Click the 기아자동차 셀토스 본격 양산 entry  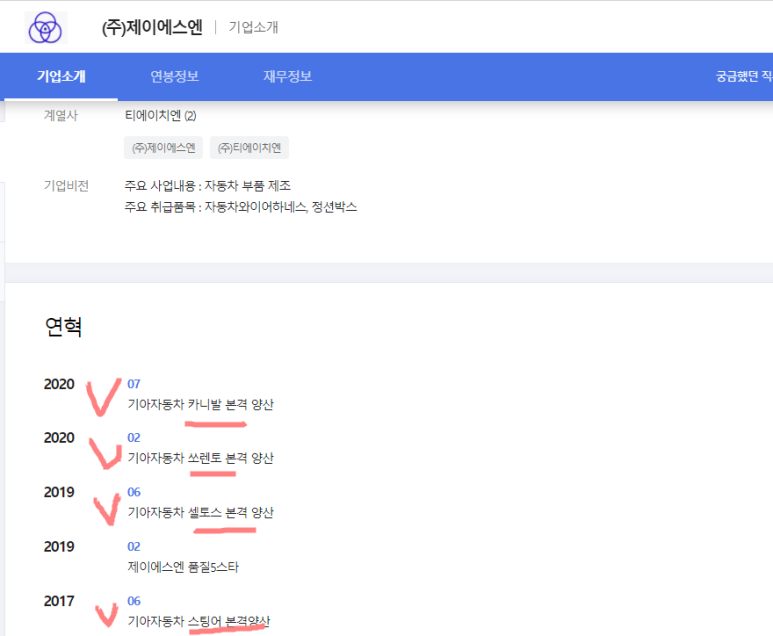pos(201,513)
